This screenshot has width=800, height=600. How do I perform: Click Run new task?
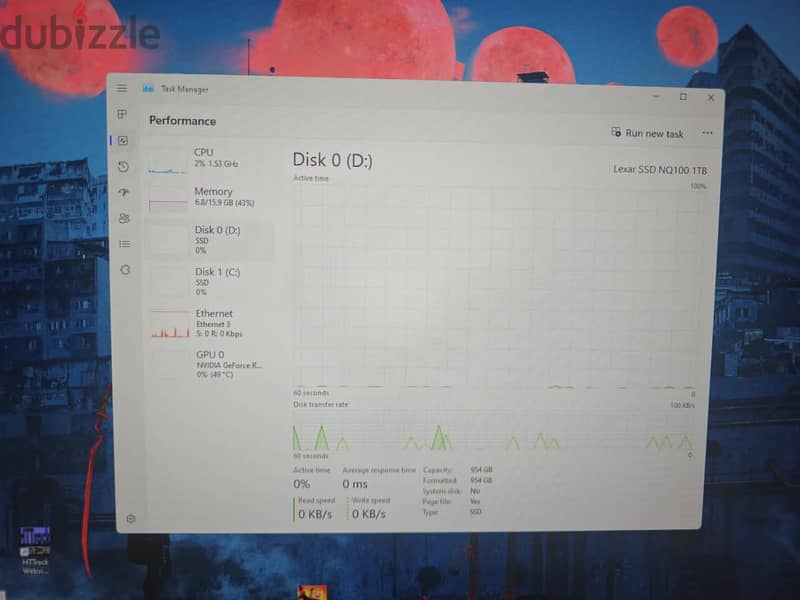647,133
